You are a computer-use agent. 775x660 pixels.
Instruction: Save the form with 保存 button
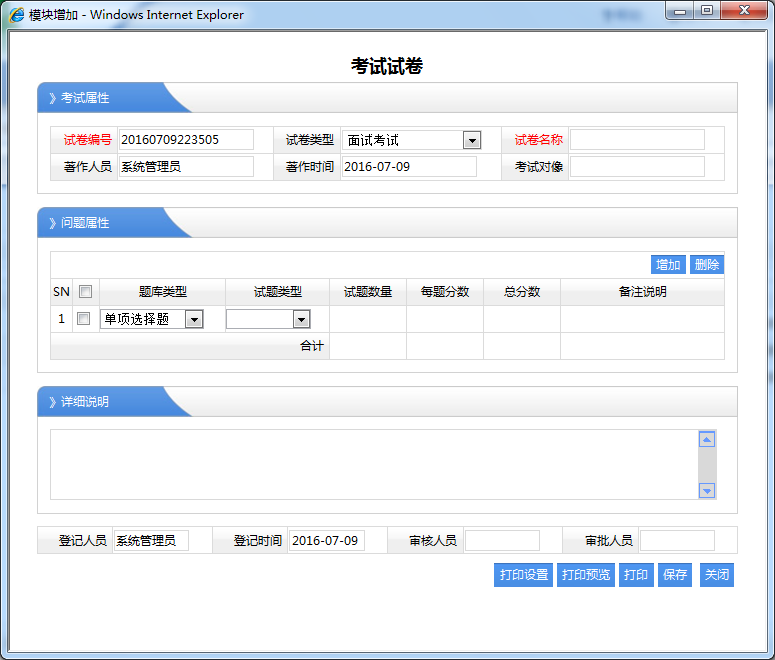(675, 575)
